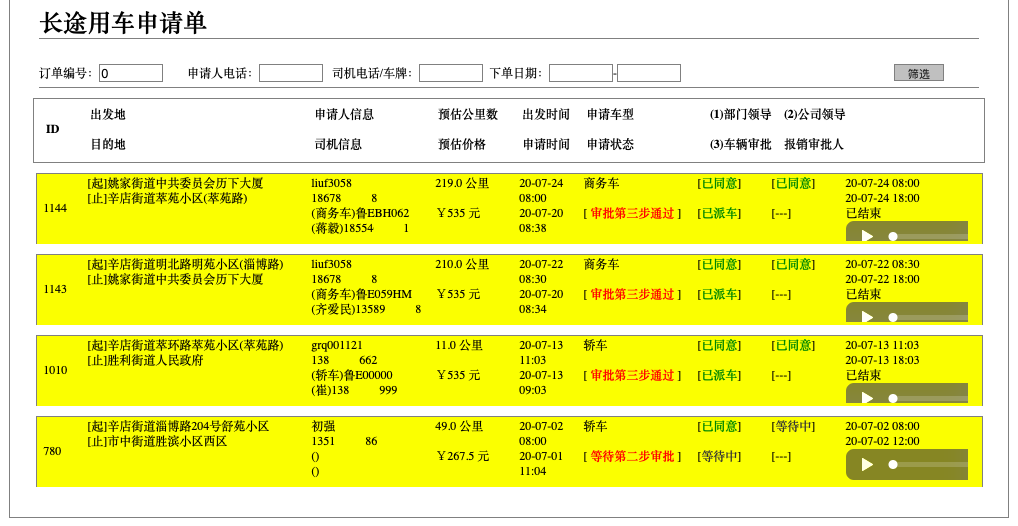Click 已派车 status in order 1144
1018x526 pixels.
719,214
